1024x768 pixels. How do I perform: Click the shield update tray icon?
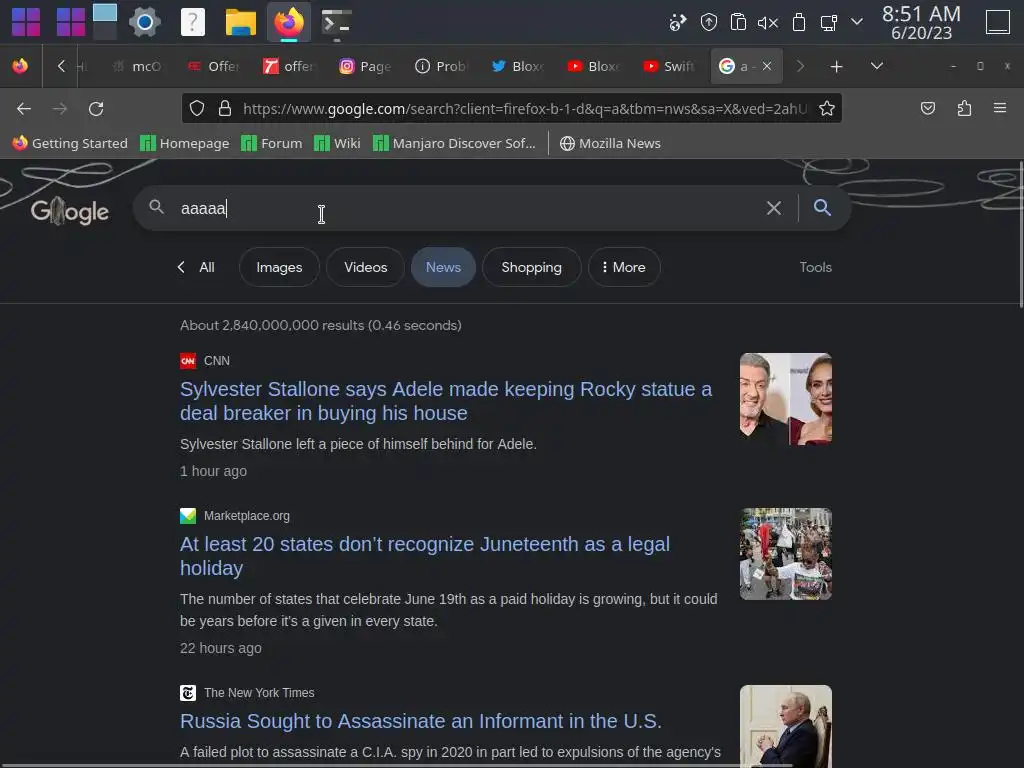pyautogui.click(x=709, y=22)
